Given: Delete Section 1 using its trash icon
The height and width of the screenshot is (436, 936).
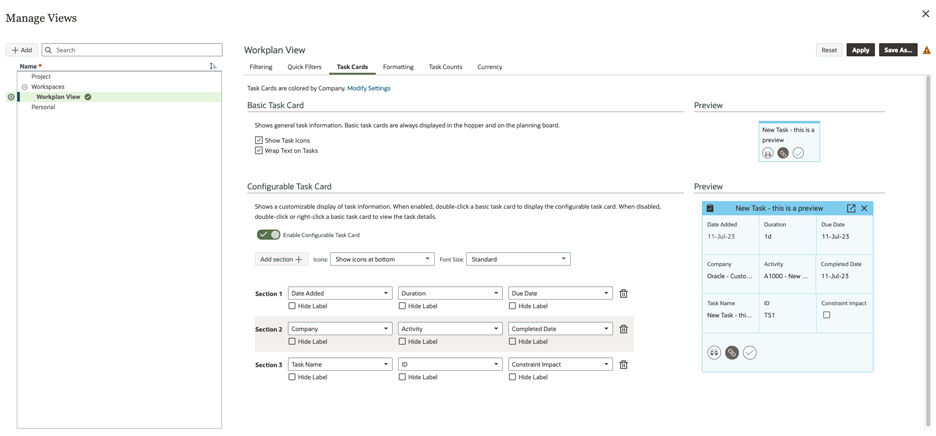Looking at the screenshot, I should click(x=623, y=294).
